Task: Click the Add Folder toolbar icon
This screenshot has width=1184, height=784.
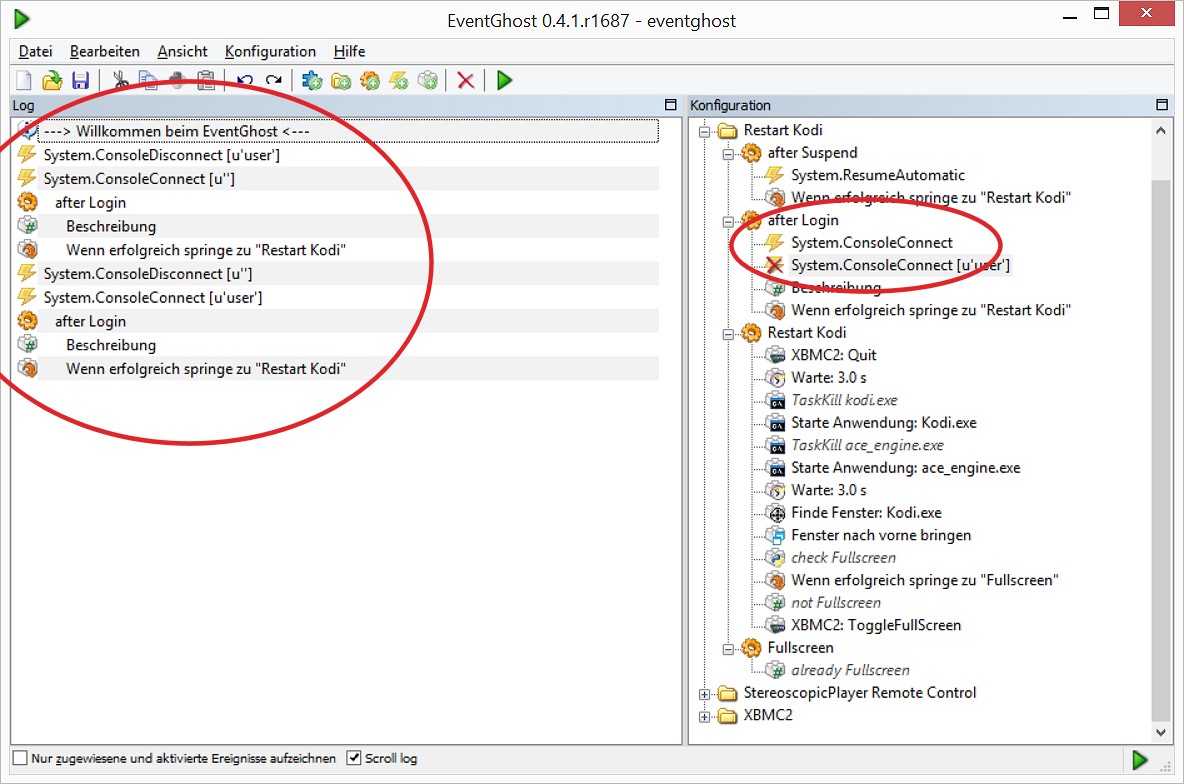Action: (341, 80)
